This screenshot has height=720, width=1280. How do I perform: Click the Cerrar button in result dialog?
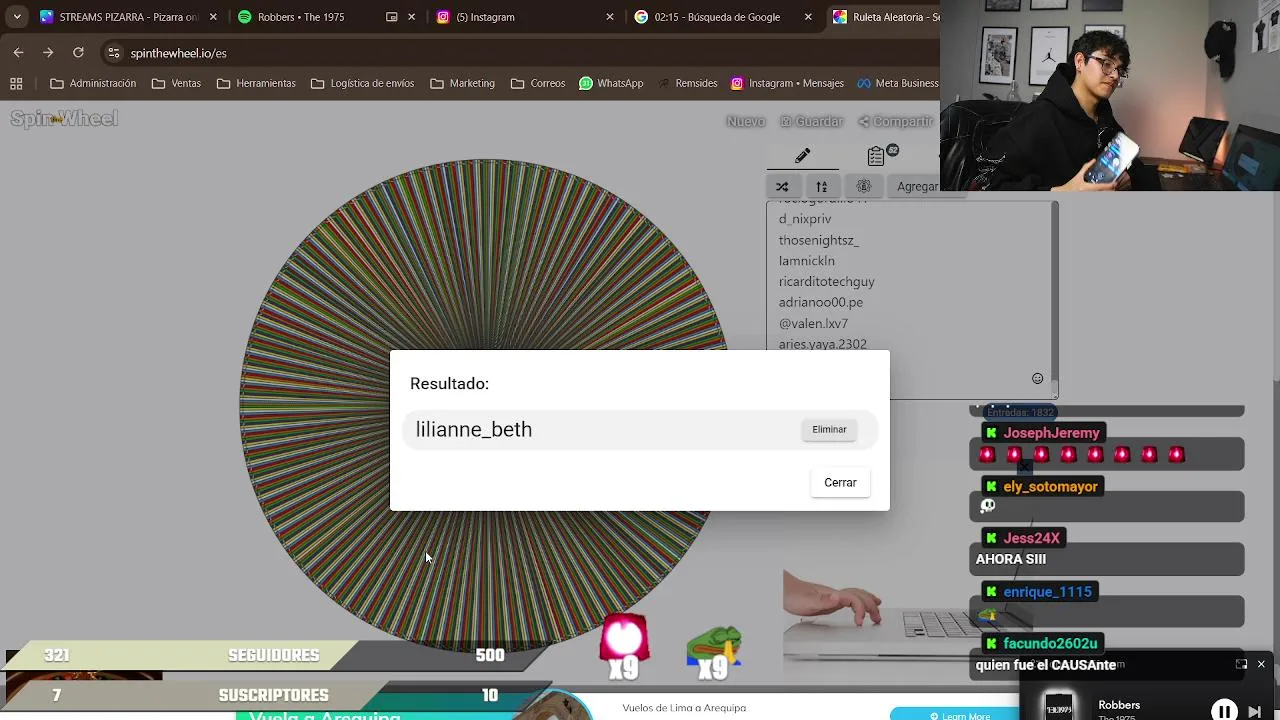840,482
